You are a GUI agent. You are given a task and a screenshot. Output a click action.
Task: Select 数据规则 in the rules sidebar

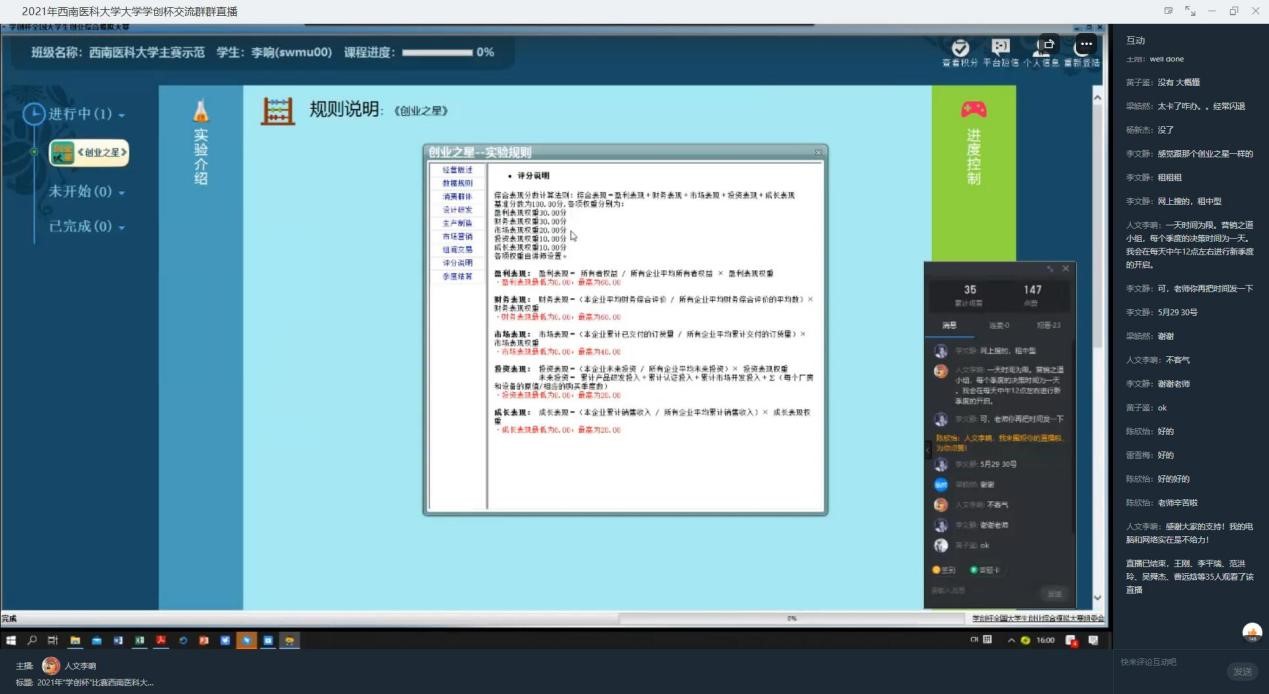[457, 183]
